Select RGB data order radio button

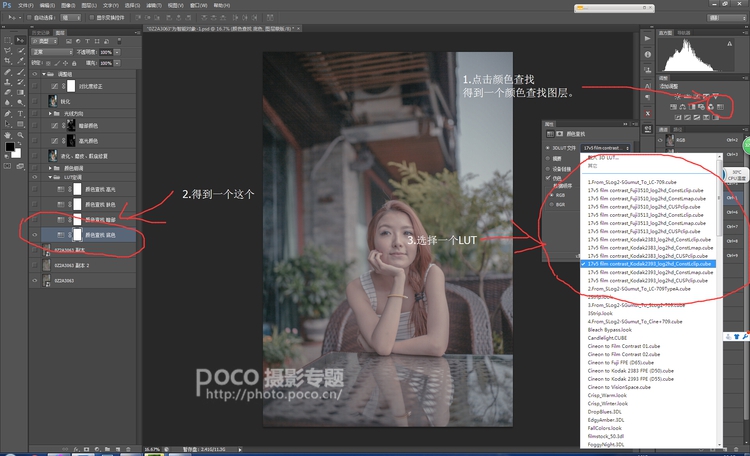click(x=552, y=195)
